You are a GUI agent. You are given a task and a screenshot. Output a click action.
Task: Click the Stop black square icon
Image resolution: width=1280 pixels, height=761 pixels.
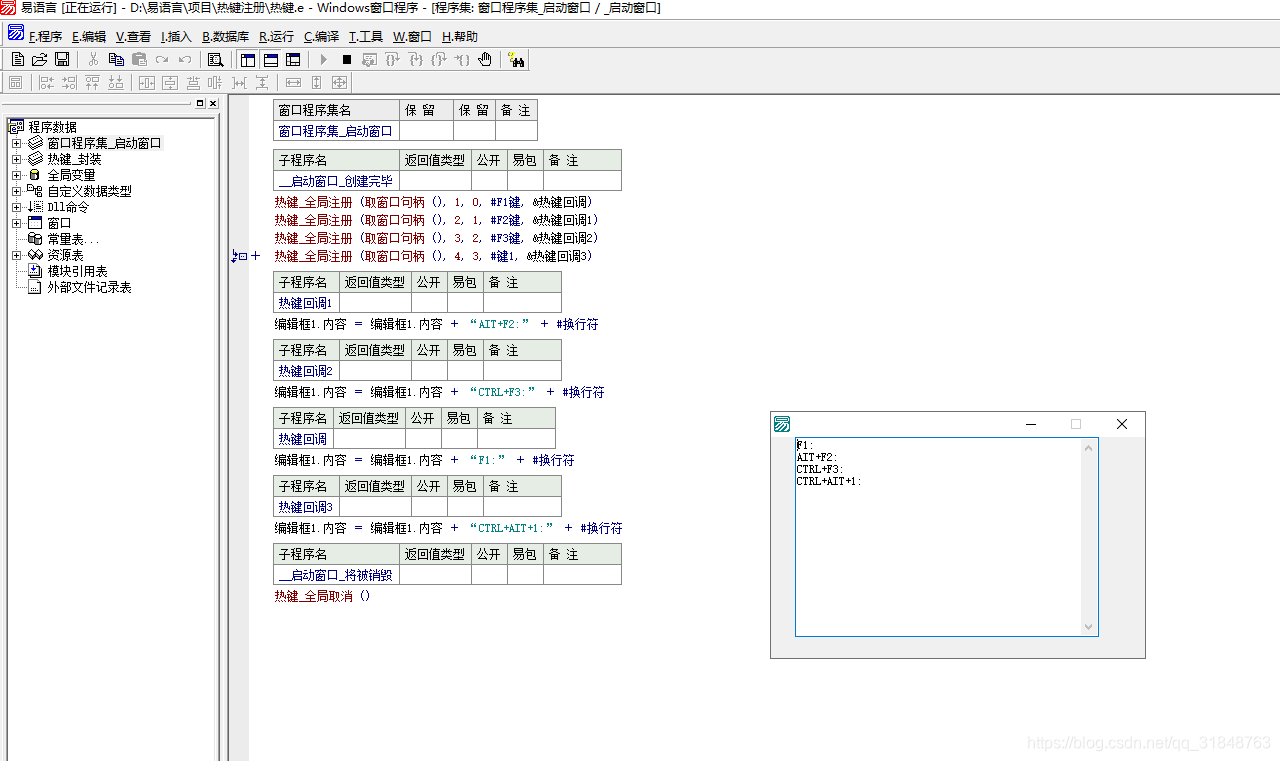click(x=346, y=60)
